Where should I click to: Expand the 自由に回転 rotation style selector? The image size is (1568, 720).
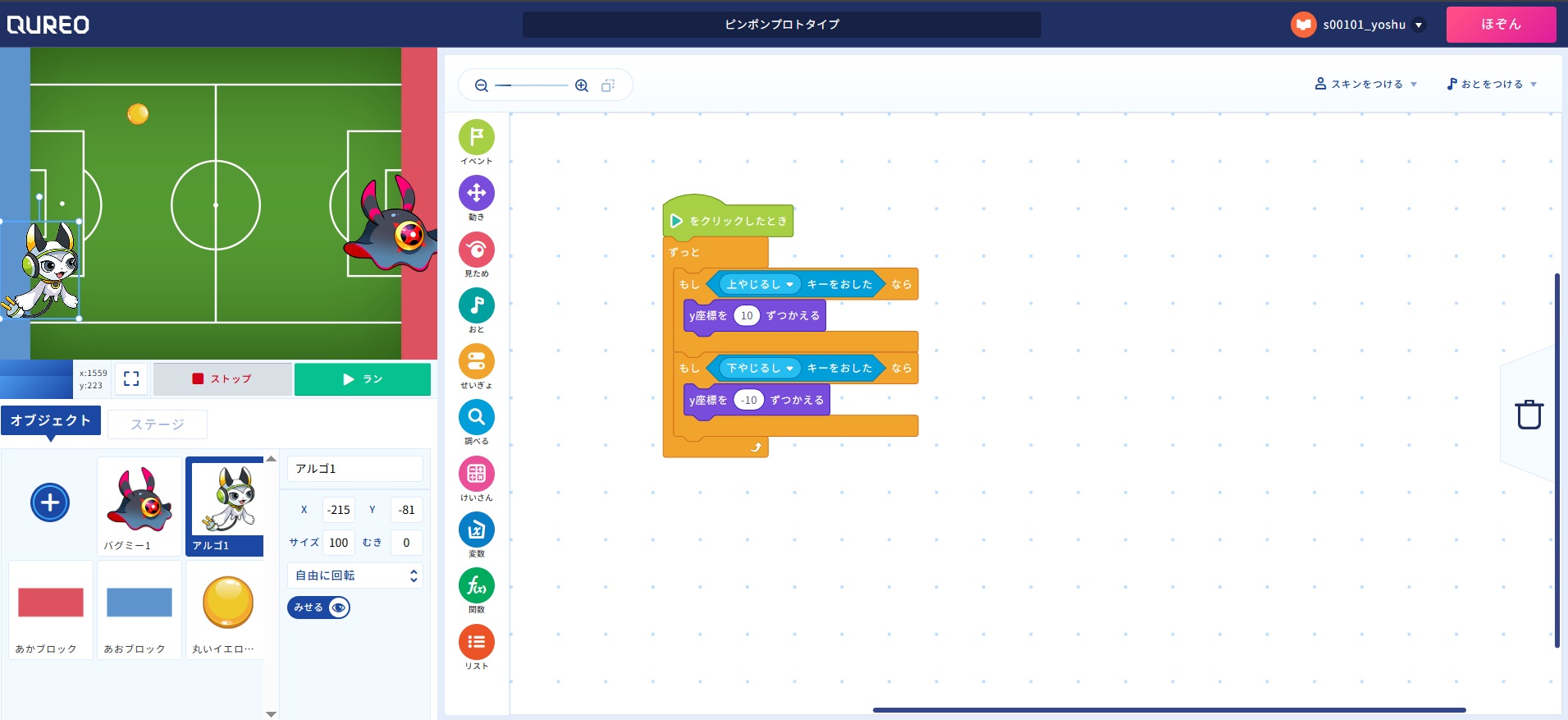[355, 576]
